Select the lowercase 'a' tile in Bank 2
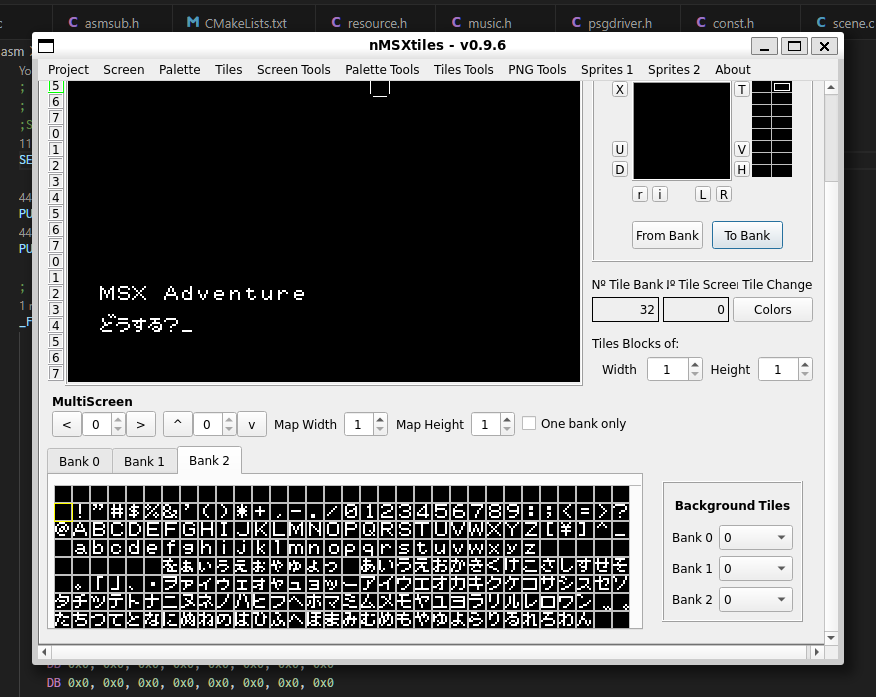This screenshot has width=876, height=697. tap(81, 548)
